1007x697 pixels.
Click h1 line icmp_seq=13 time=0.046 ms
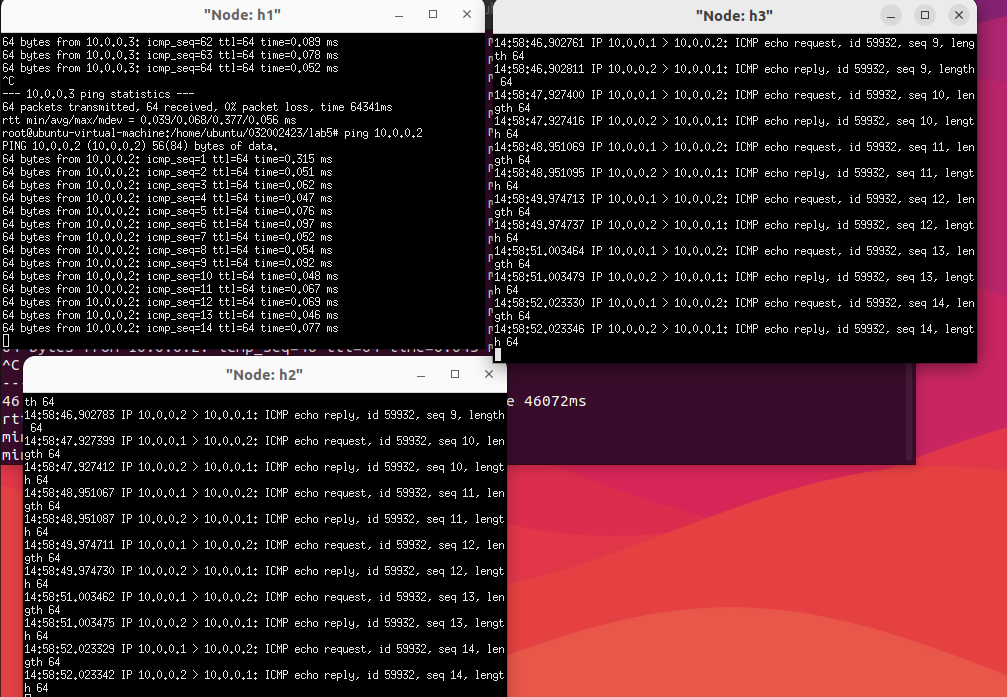(170, 315)
